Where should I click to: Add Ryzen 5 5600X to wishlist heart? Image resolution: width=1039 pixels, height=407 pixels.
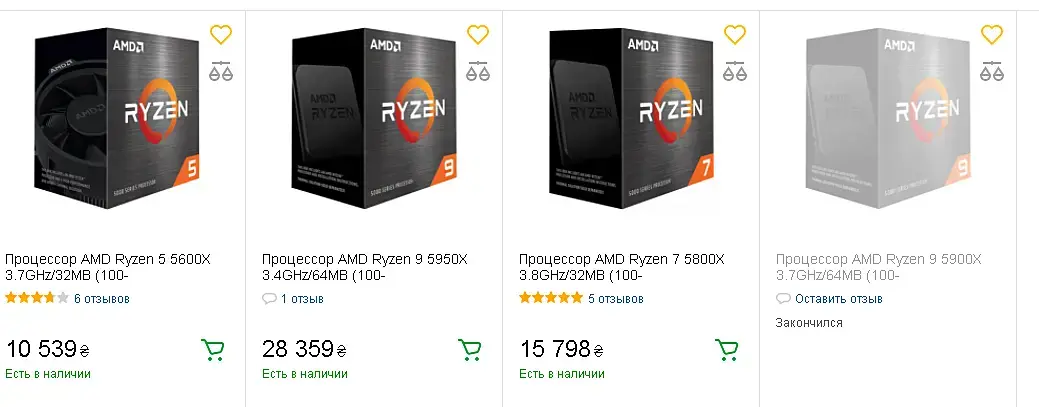point(221,34)
